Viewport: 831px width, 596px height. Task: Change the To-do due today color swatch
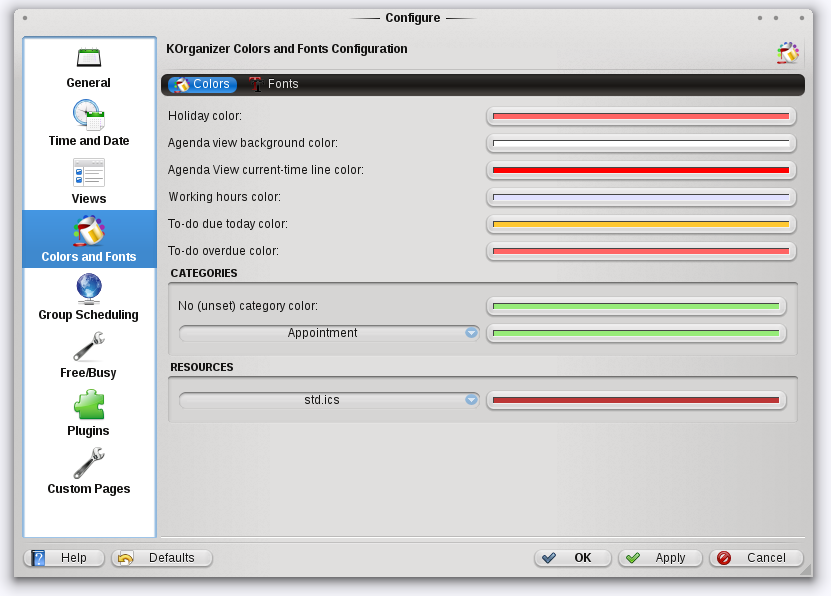641,224
